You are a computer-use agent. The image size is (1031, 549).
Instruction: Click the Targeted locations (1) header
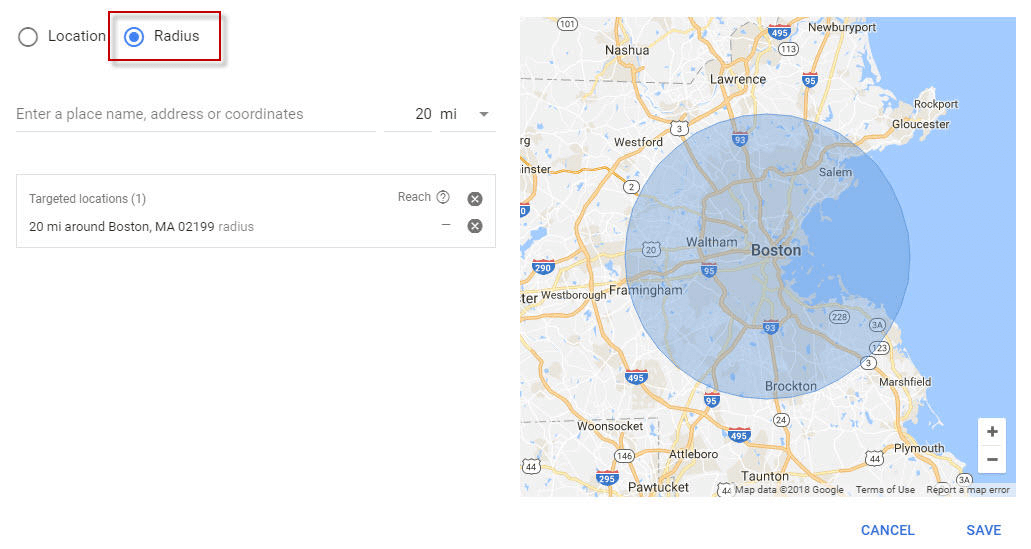[87, 199]
